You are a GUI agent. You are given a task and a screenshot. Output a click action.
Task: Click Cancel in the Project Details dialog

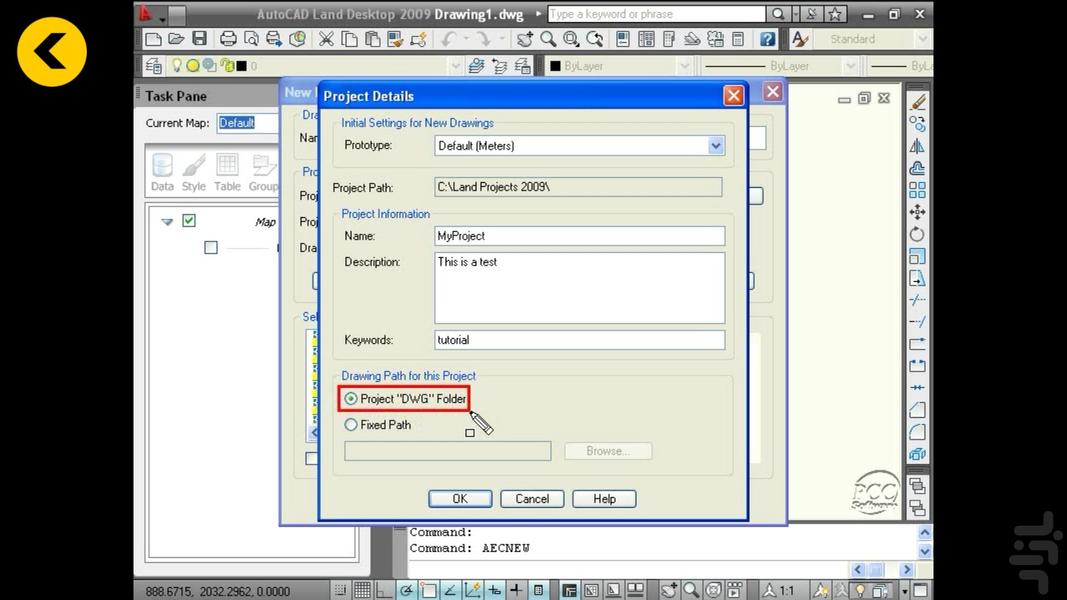coord(531,498)
